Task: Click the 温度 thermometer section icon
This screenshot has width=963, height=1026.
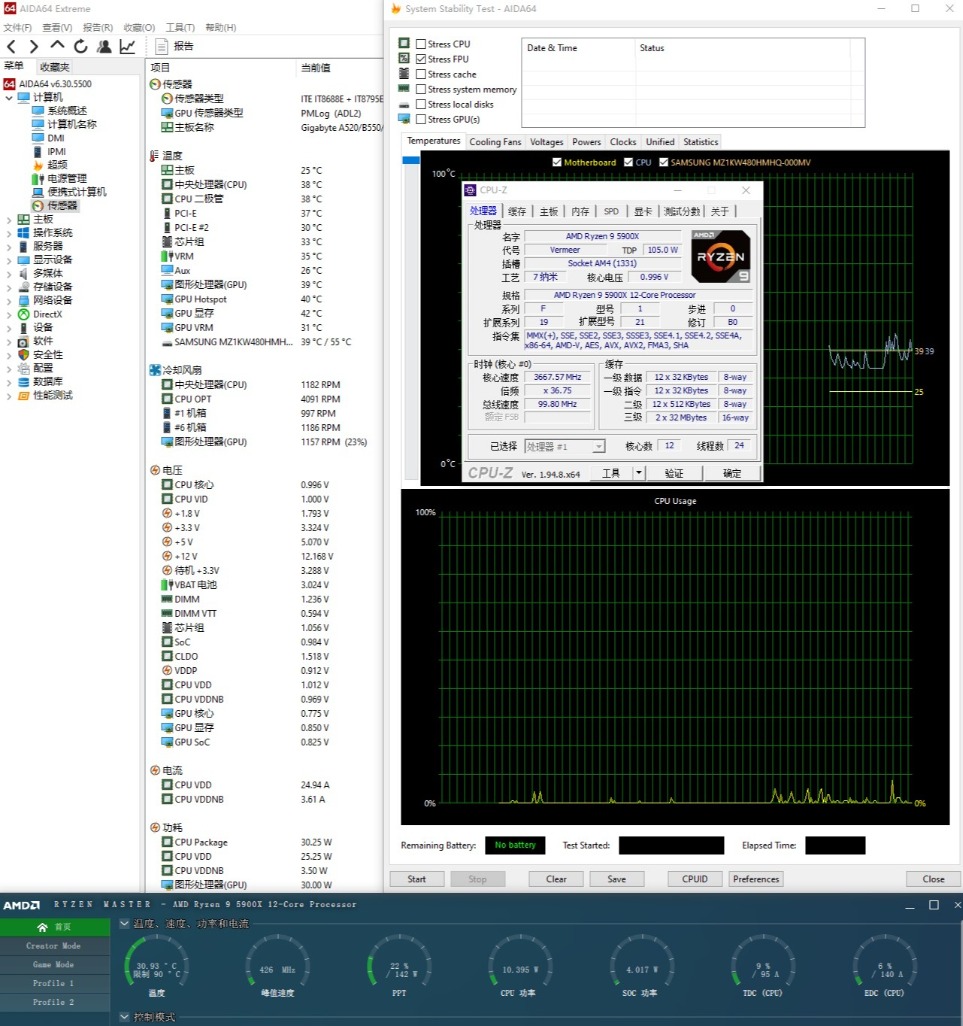Action: tap(154, 156)
